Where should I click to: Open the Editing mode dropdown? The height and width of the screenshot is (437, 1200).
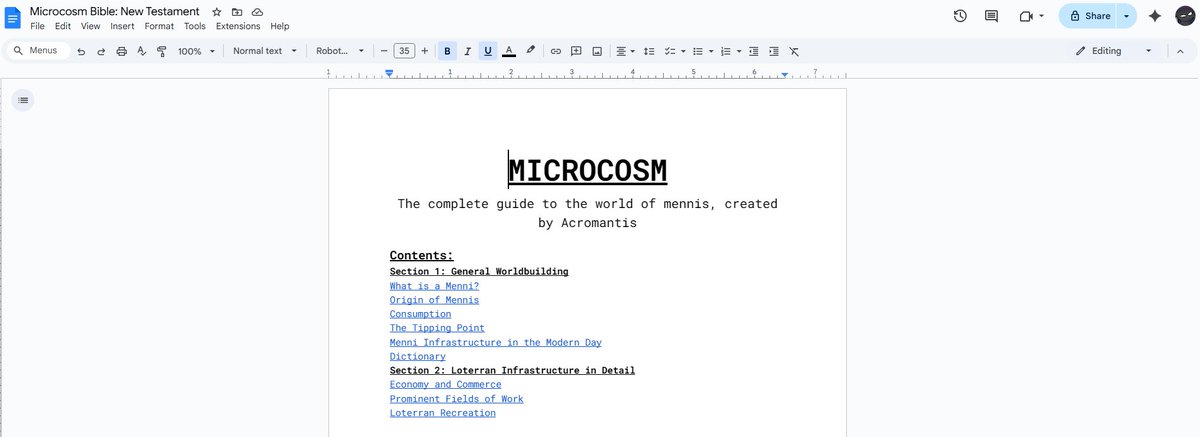[1114, 51]
